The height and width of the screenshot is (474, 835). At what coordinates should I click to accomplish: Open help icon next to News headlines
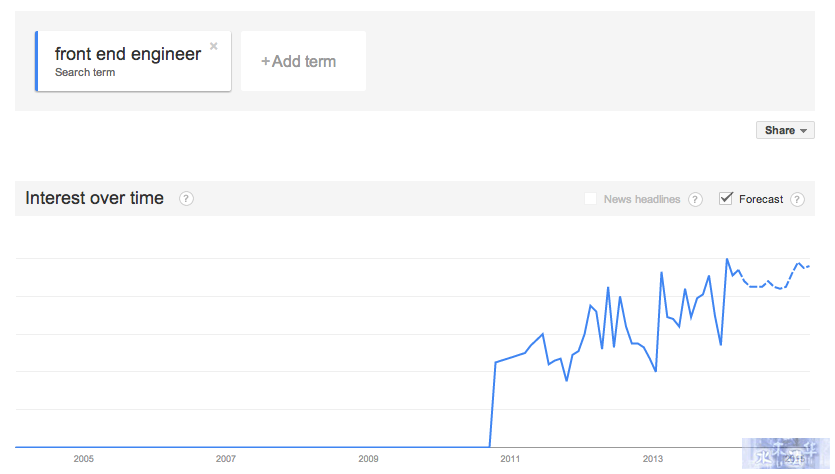695,199
